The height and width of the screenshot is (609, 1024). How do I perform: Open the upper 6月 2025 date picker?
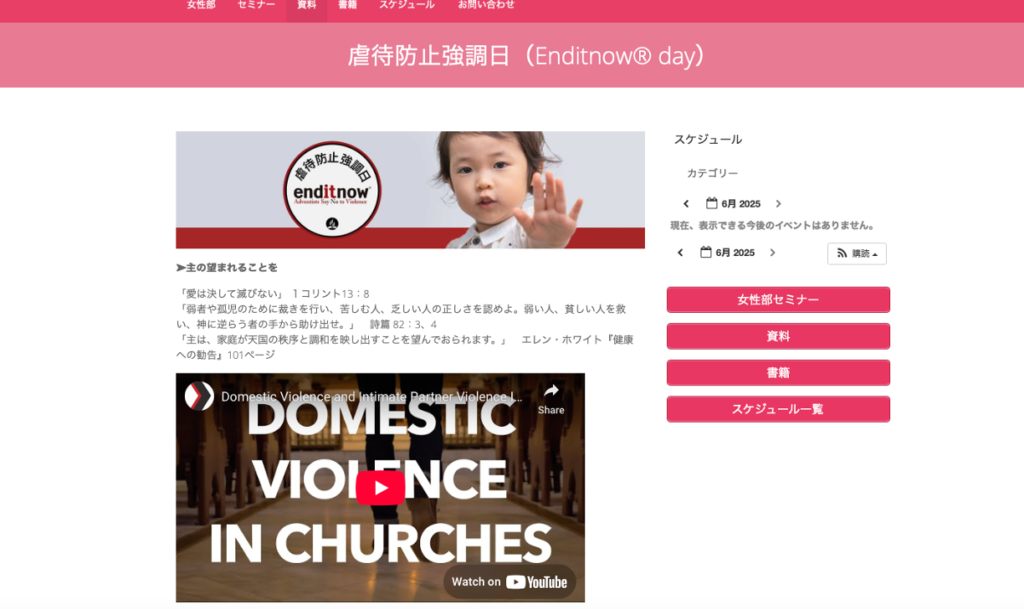(x=733, y=204)
